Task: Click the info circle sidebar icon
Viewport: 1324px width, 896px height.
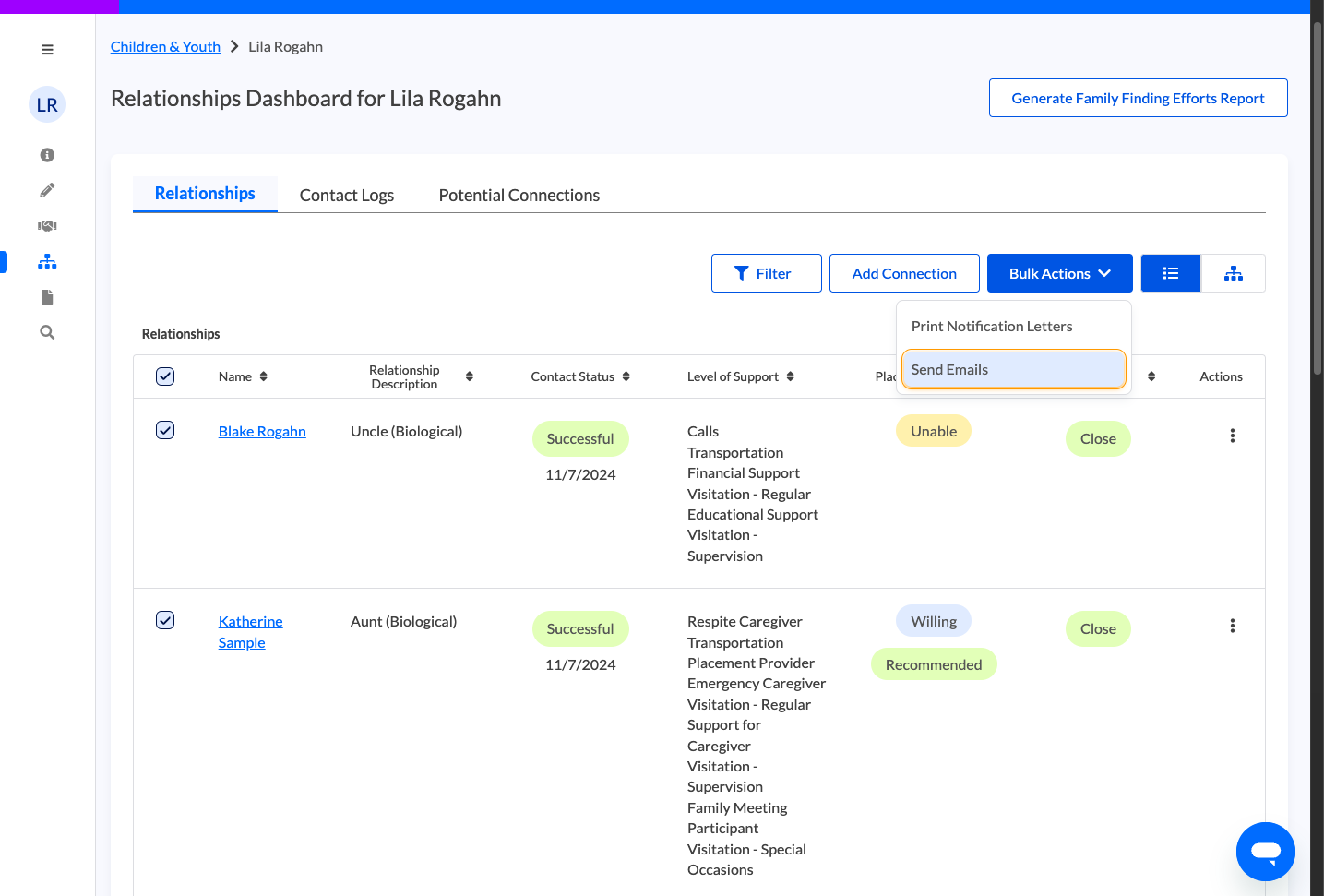Action: [47, 155]
